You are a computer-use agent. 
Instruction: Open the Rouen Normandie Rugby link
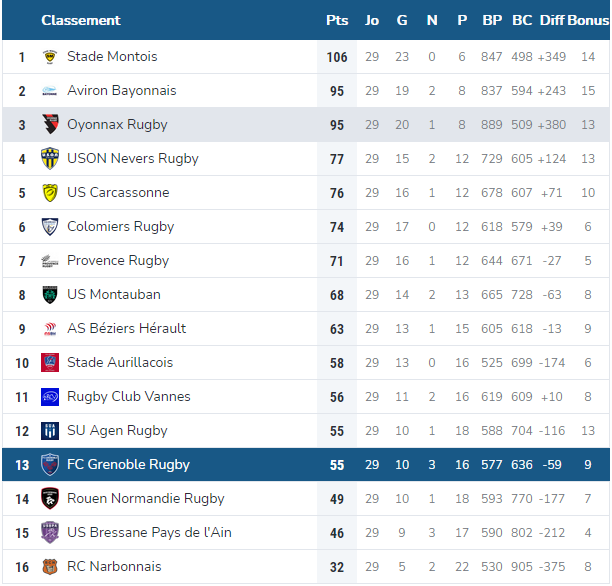pyautogui.click(x=146, y=499)
